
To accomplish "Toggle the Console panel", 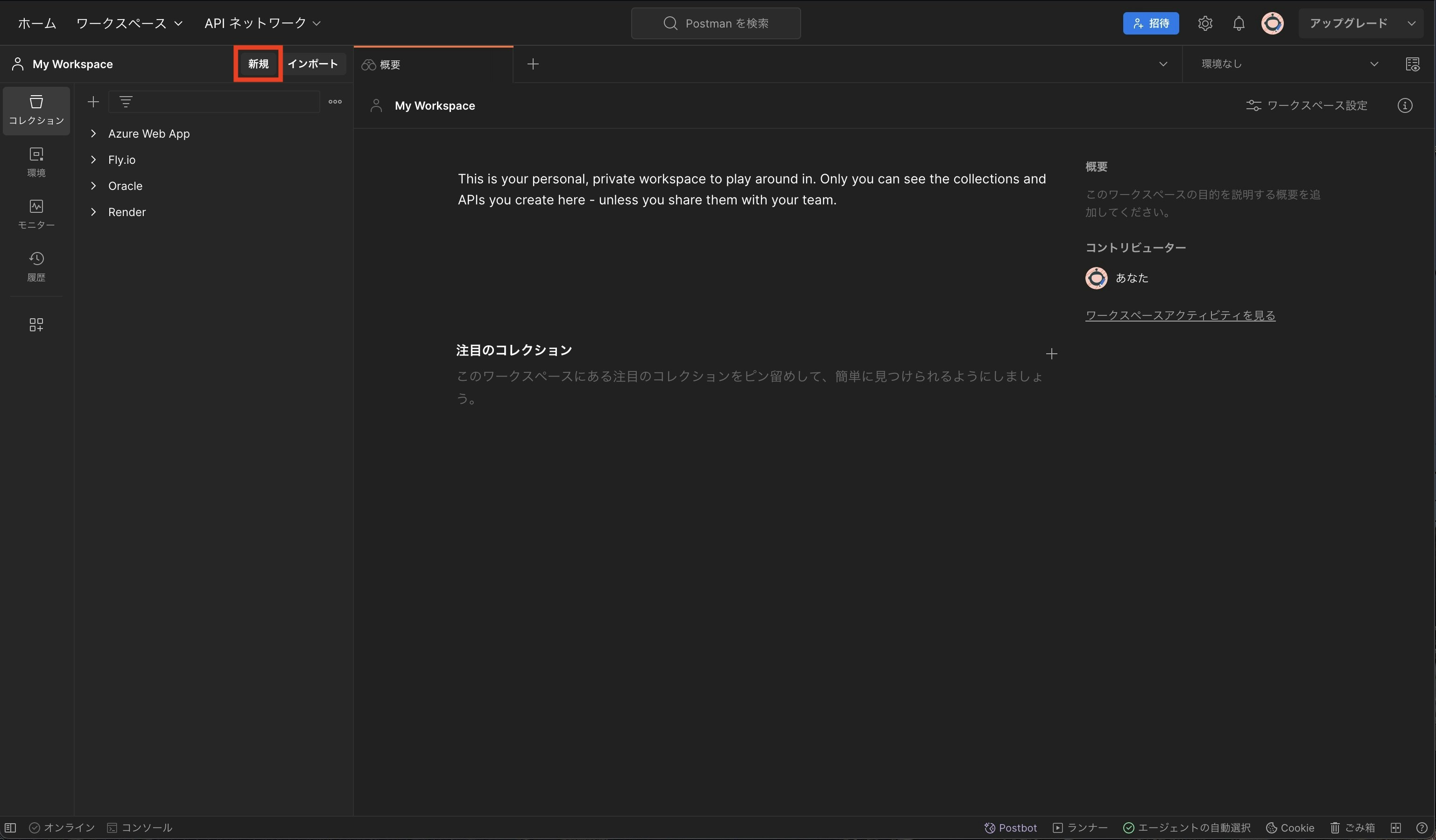I will click(x=140, y=827).
